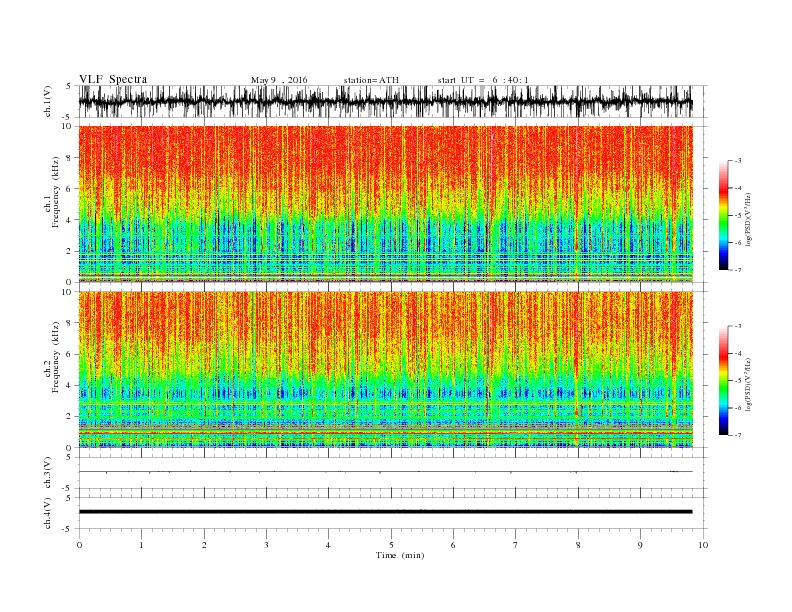
Task: Click the "-3" label on ch.1 color bar
Action: [738, 161]
